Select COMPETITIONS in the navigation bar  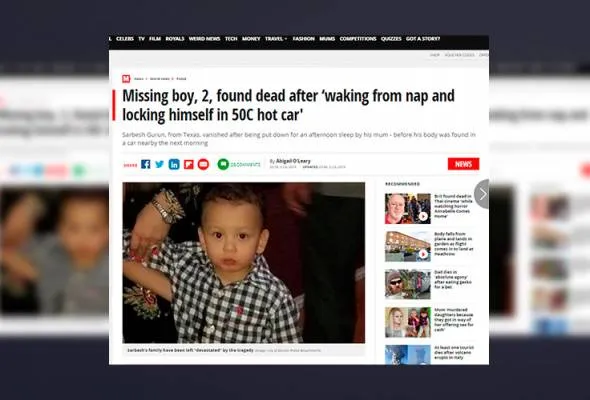click(x=358, y=39)
